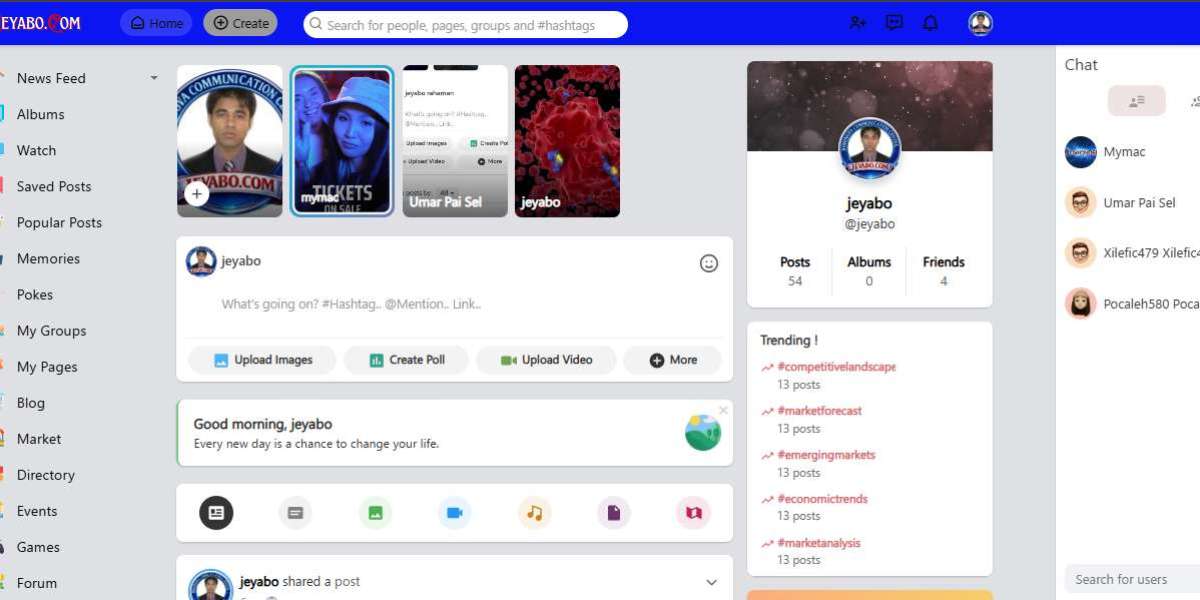
Task: Switch the feed filter to text posts
Action: (295, 513)
